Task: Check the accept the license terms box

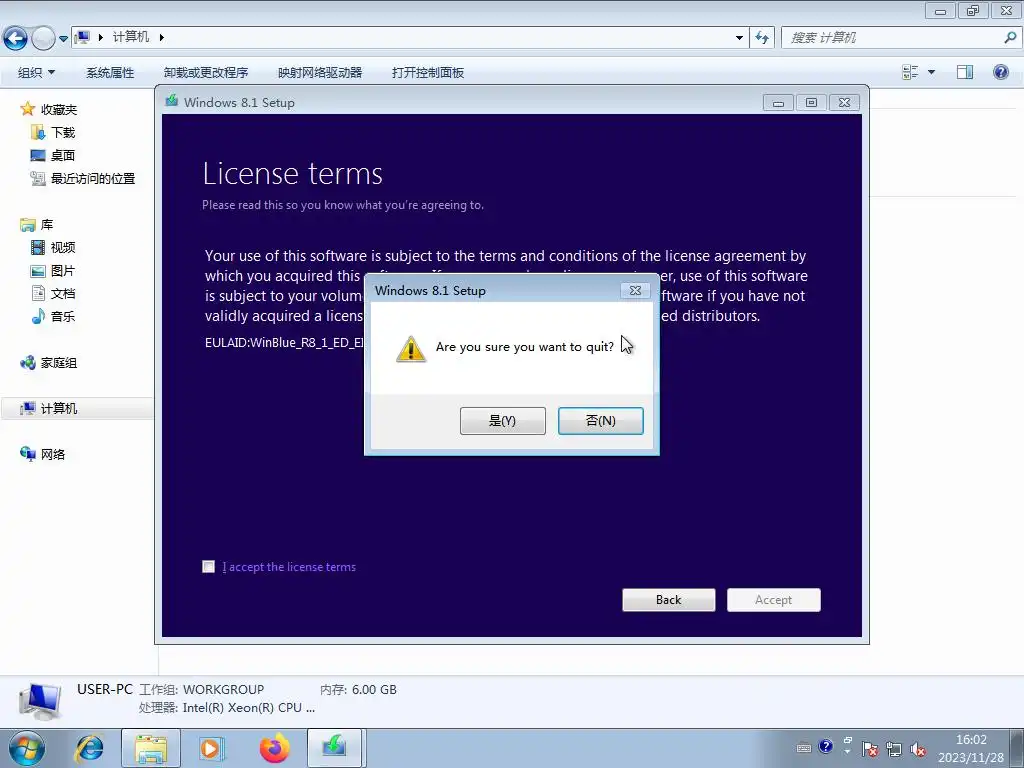Action: pyautogui.click(x=208, y=567)
